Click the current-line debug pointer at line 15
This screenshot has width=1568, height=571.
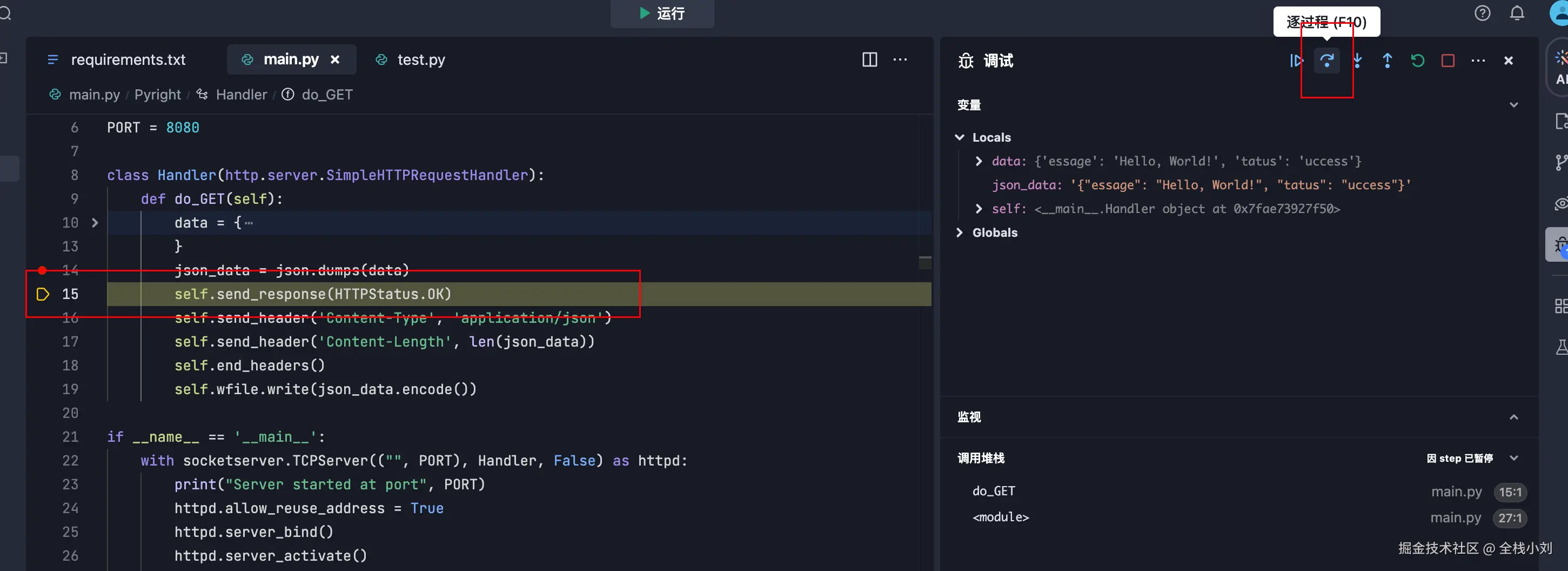coord(43,294)
